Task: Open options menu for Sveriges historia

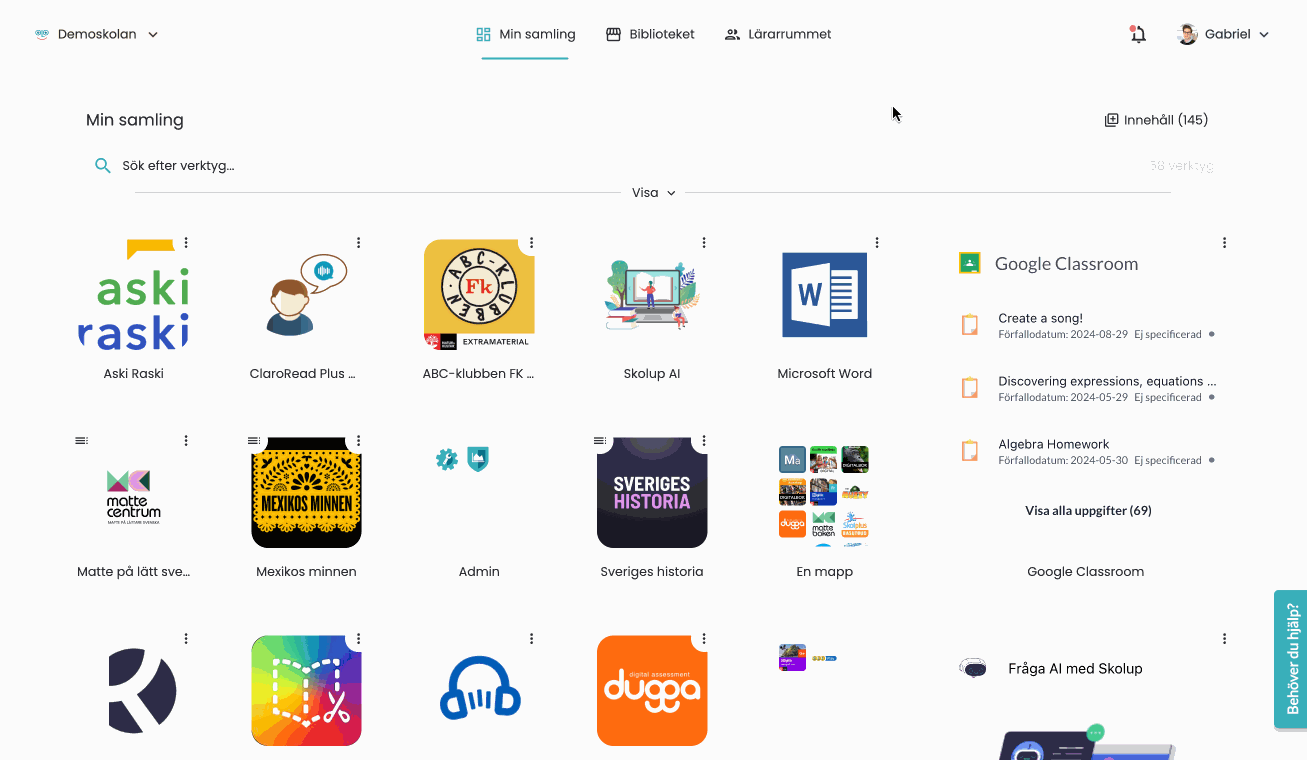Action: 704,441
